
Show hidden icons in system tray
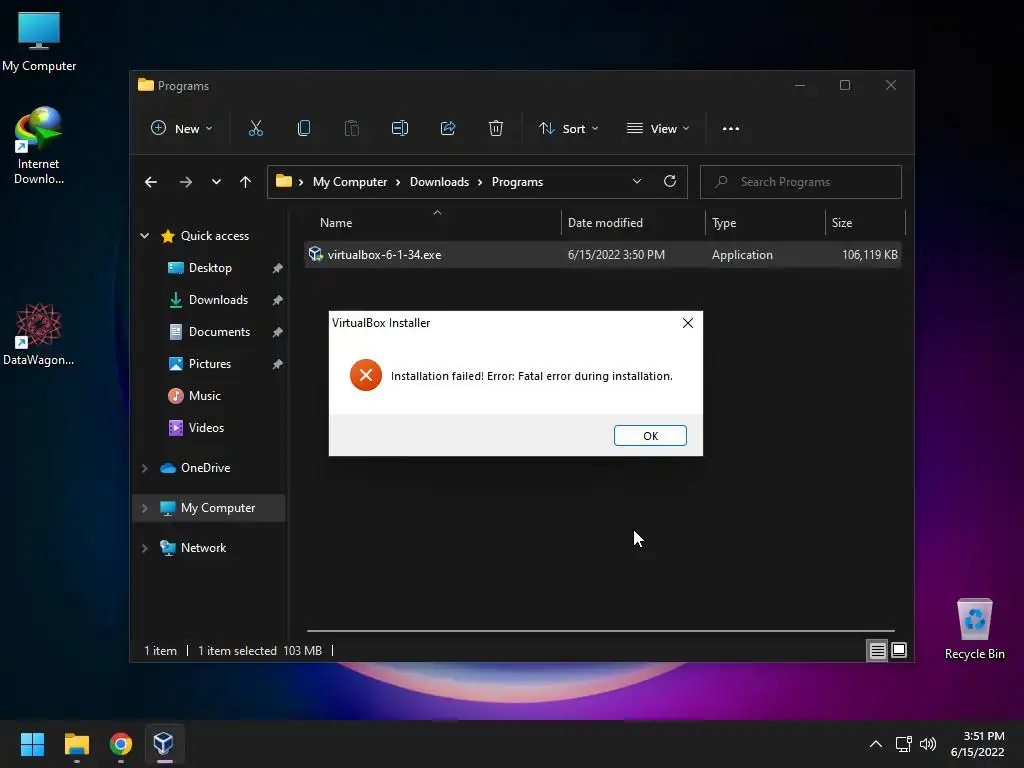[876, 744]
